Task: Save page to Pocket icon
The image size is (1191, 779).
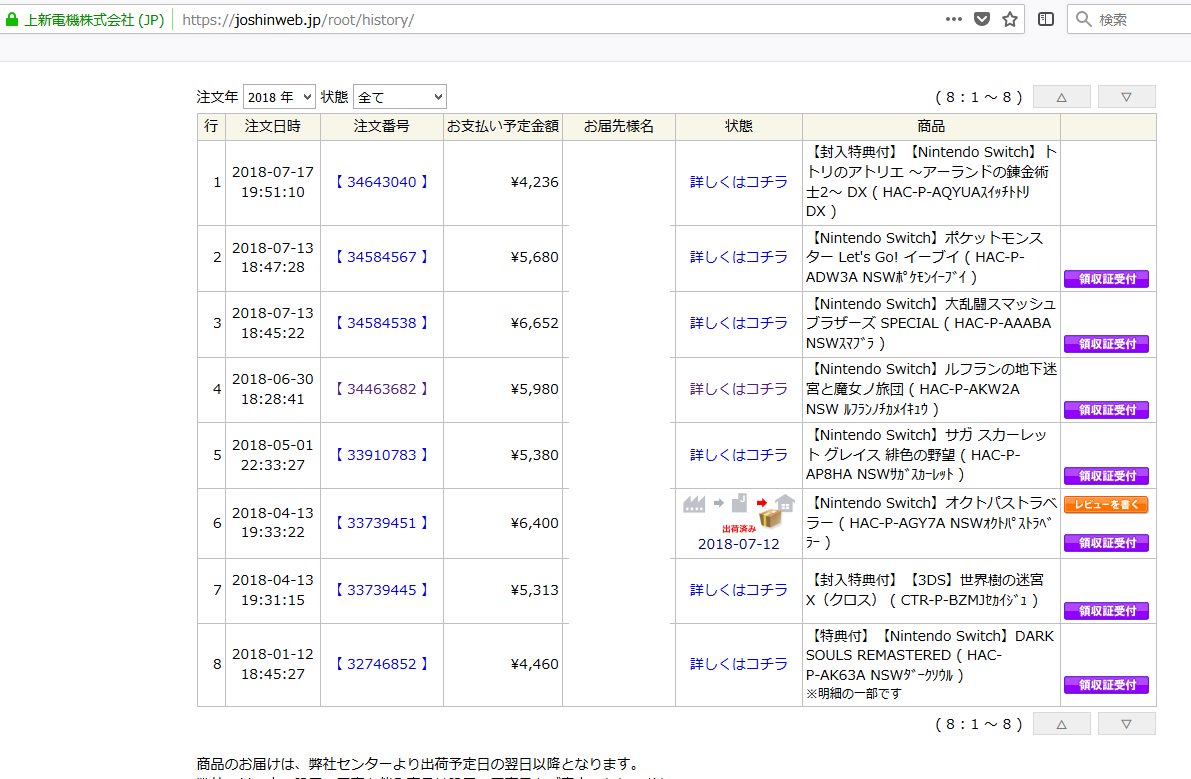Action: [982, 19]
